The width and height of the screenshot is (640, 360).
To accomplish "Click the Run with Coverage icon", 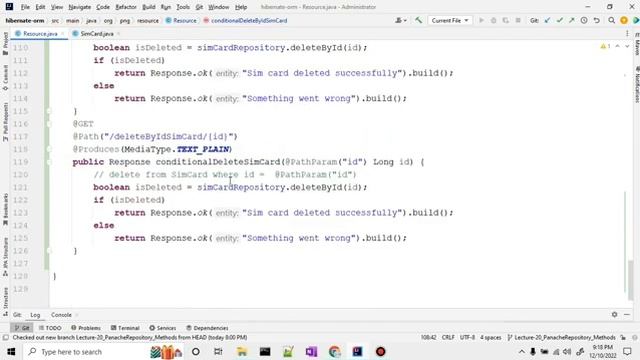I will [506, 20].
